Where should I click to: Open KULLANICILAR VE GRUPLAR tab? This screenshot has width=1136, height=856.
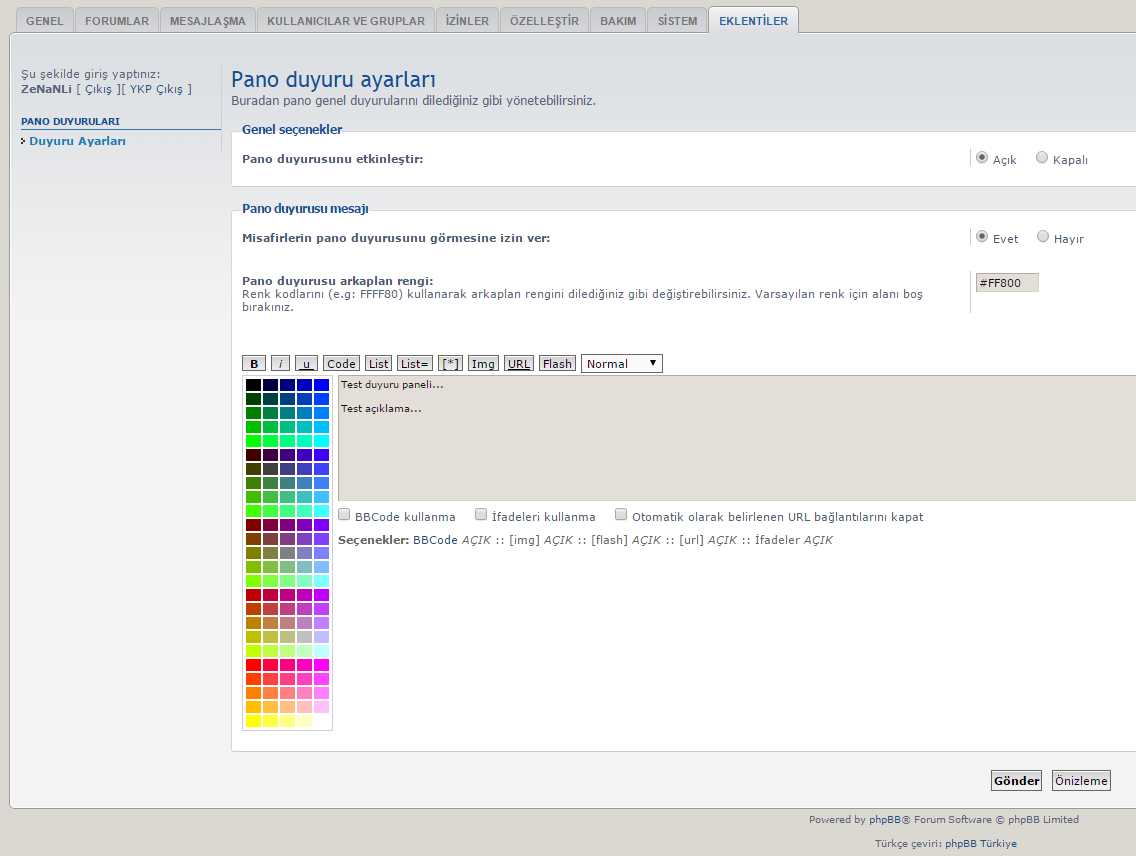pos(346,21)
